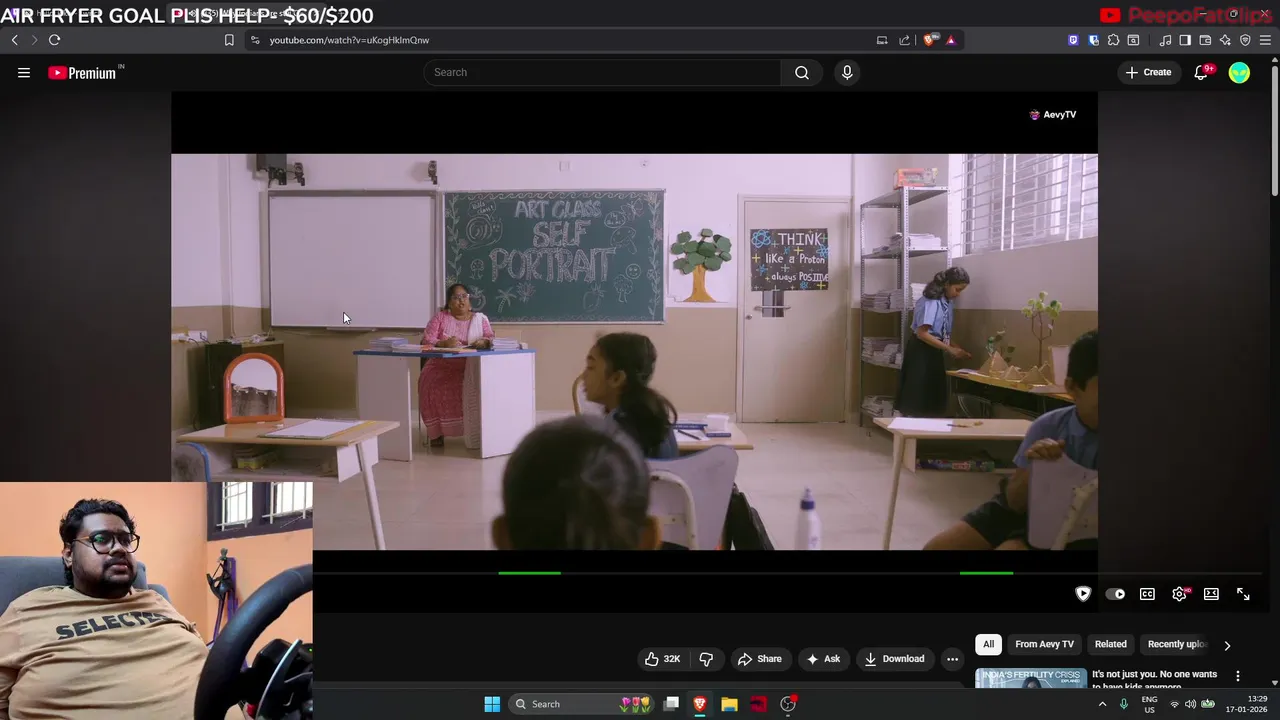Open Brave VPN shield icon

[x=1245, y=40]
